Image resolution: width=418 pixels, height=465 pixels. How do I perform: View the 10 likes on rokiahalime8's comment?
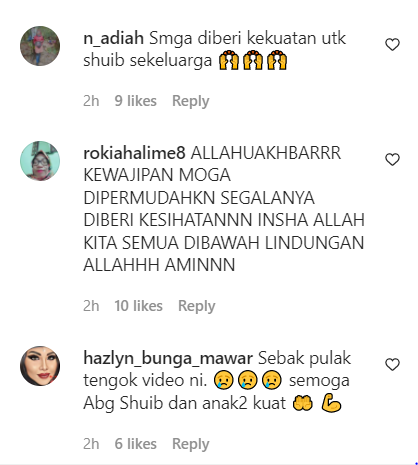pyautogui.click(x=139, y=306)
